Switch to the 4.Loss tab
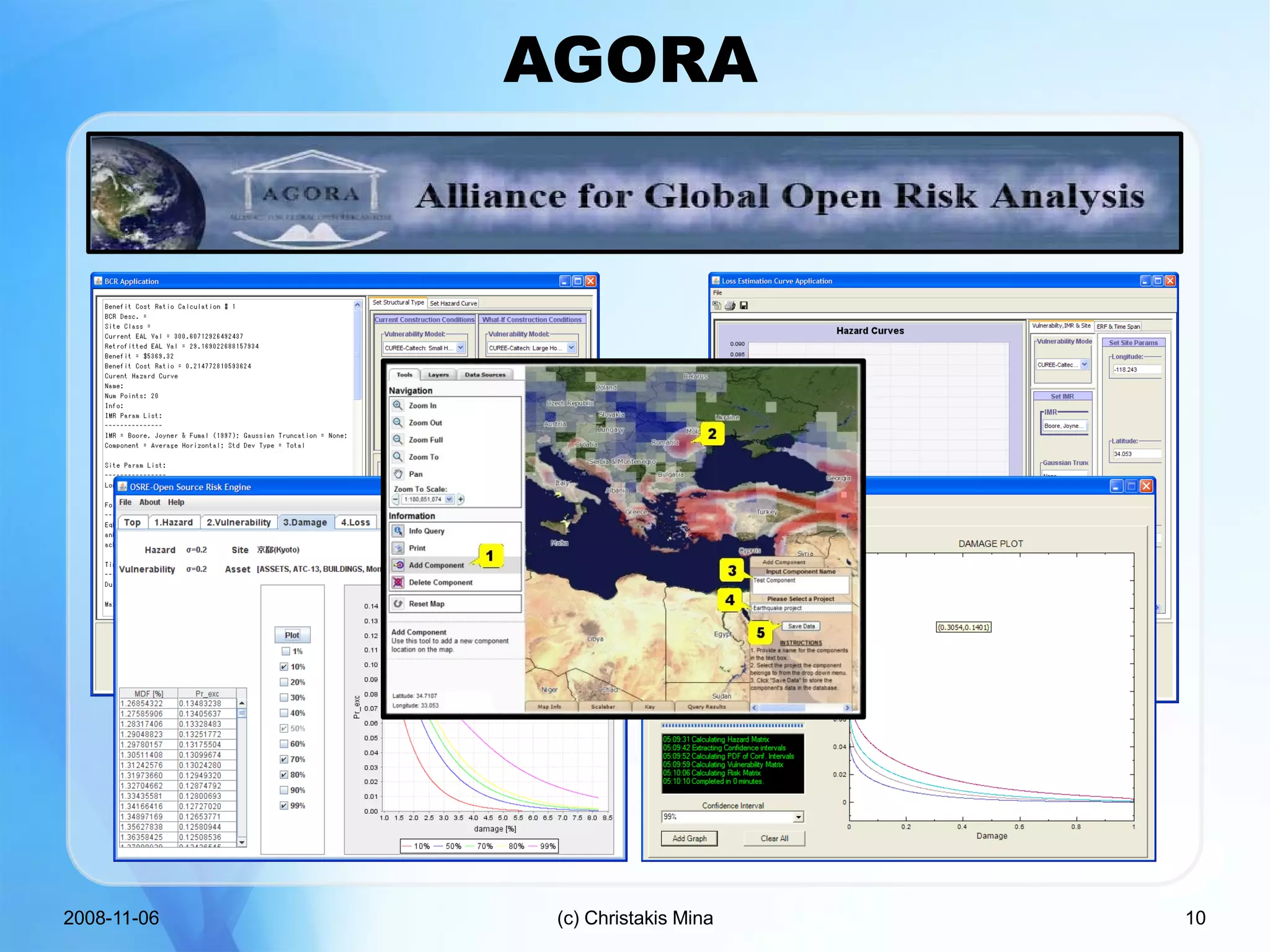 coord(355,522)
